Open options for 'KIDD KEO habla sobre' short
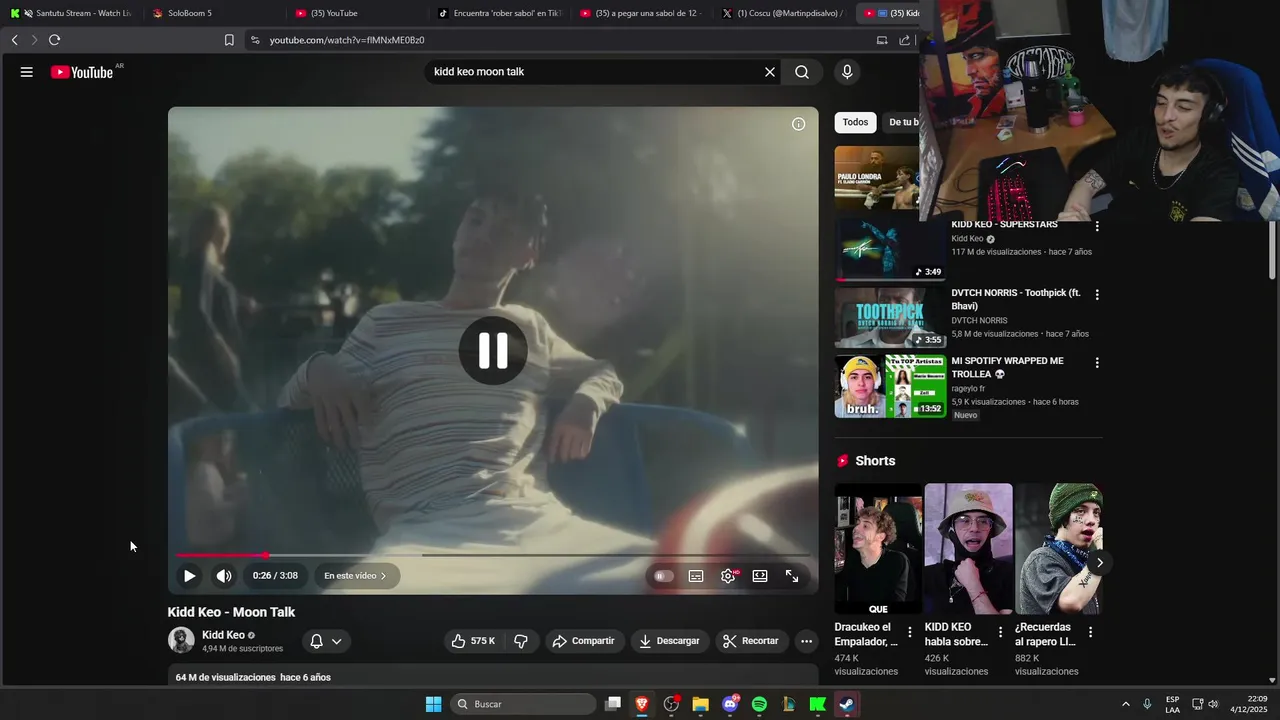Screen dimensions: 1280x720 click(1000, 632)
